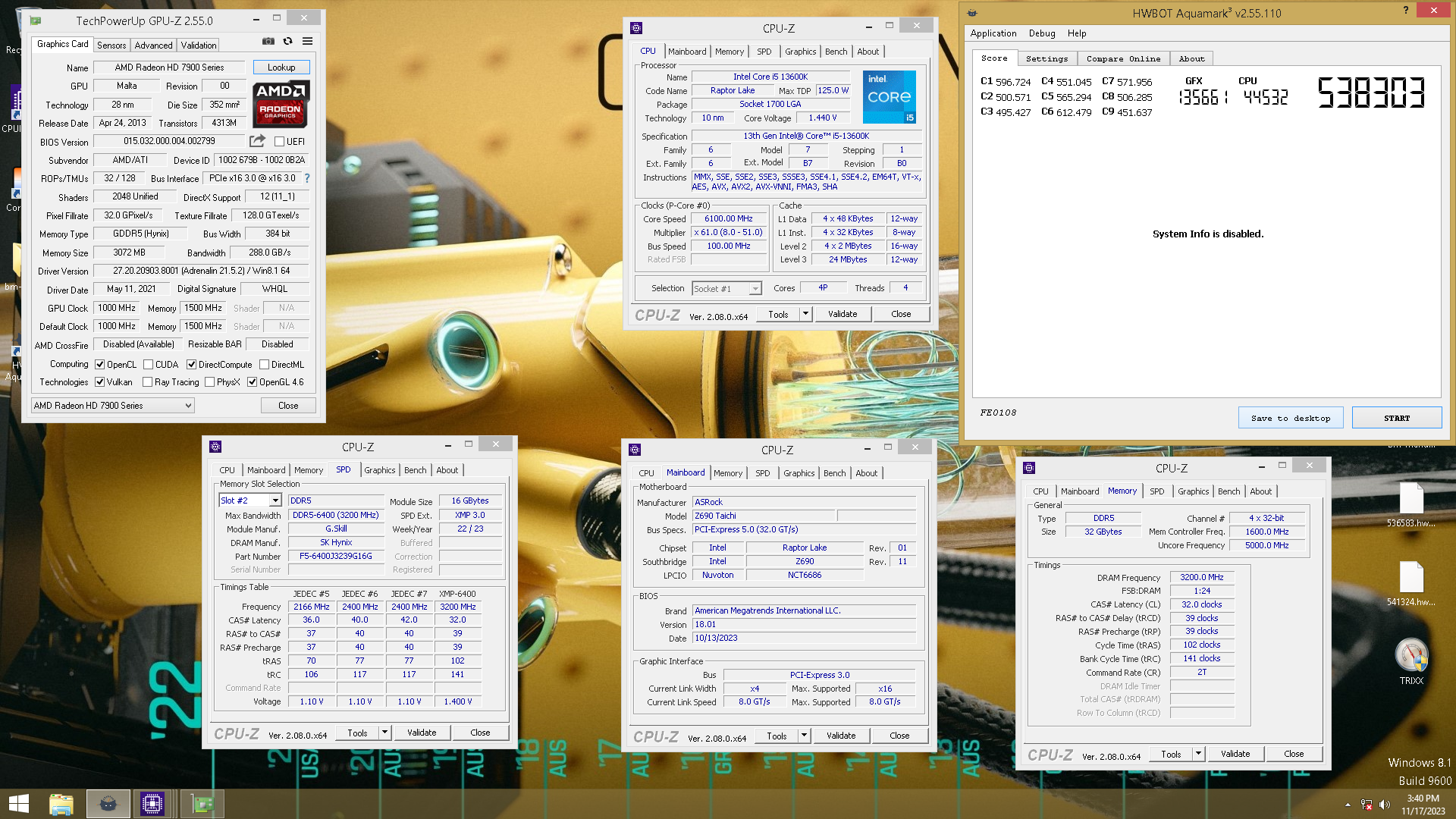
Task: Click the HWBOT Aquamark taskbar icon
Action: [108, 804]
